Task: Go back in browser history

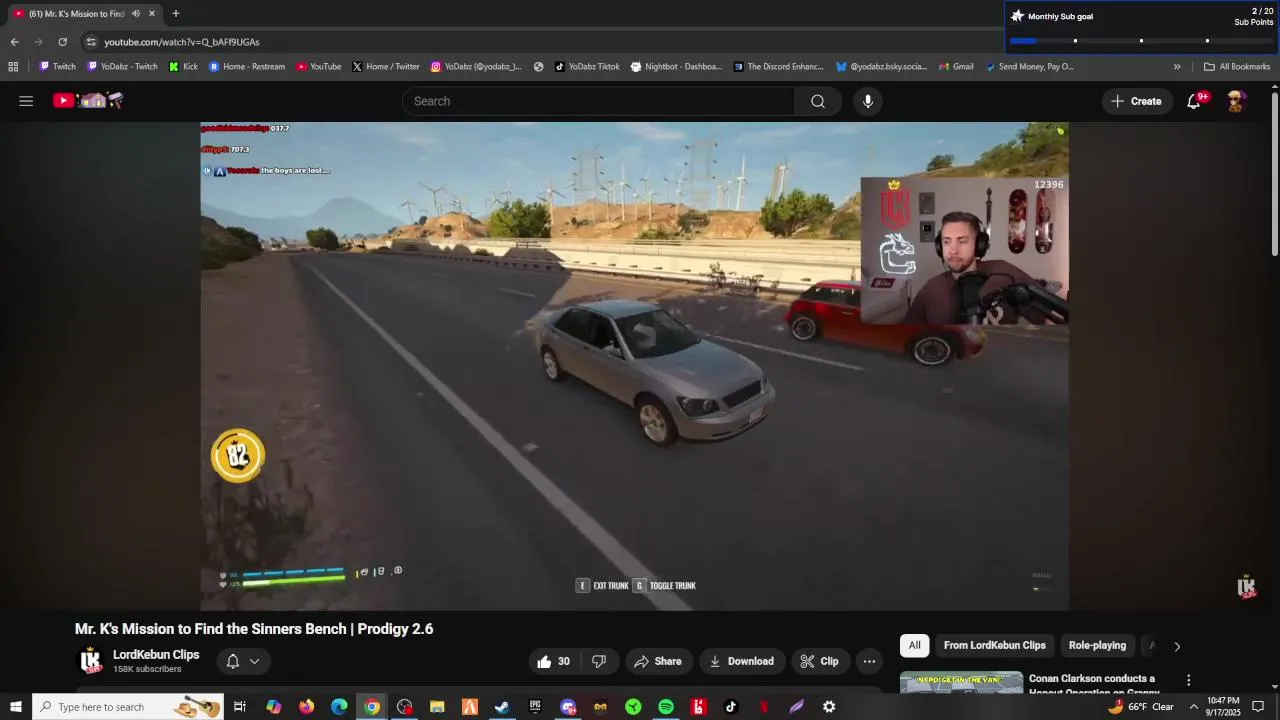Action: [x=14, y=42]
